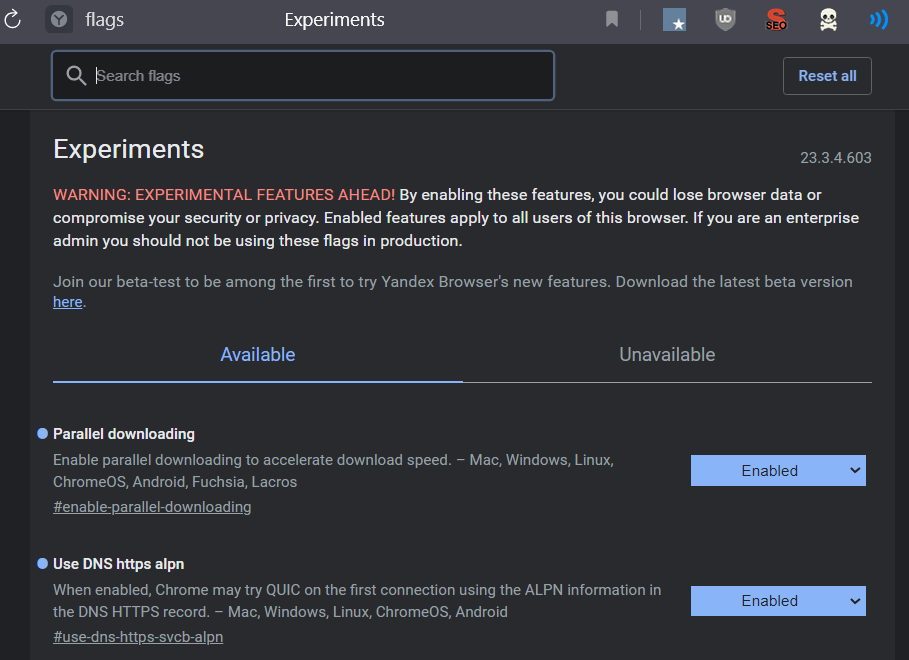Open the Use DNS https alpn dropdown
Screen dimensions: 909x660
click(778, 601)
